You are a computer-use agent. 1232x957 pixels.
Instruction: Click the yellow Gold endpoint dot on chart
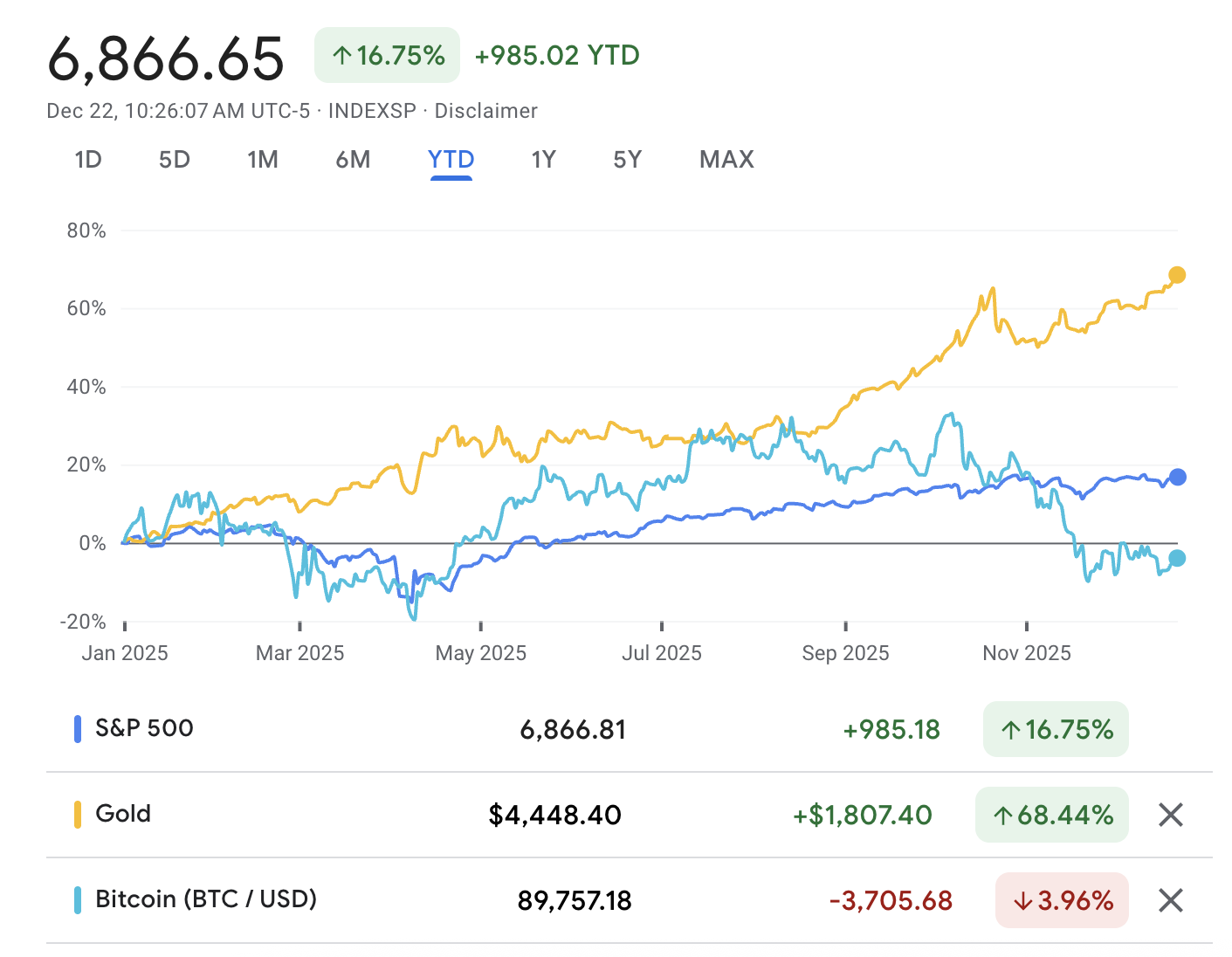click(x=1177, y=275)
